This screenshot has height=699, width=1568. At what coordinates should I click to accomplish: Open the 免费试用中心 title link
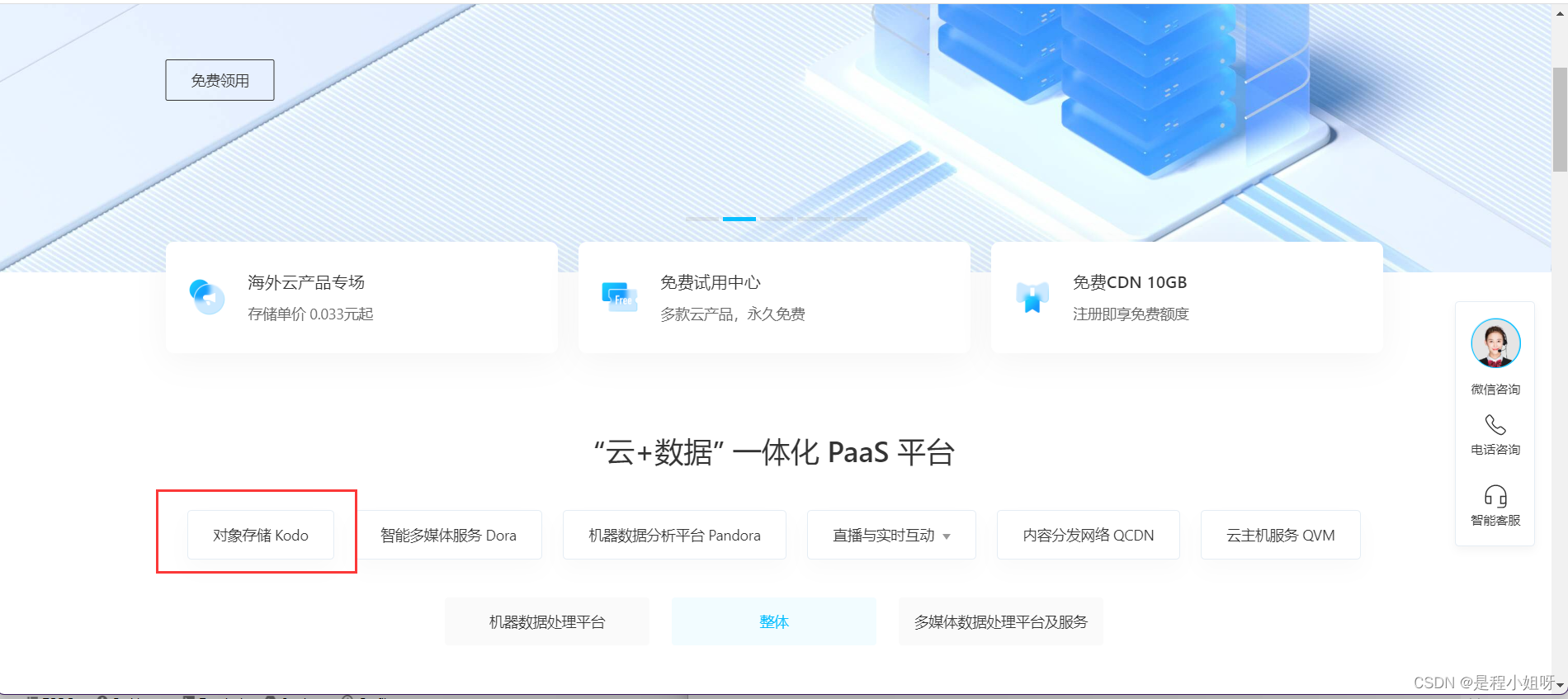(711, 282)
